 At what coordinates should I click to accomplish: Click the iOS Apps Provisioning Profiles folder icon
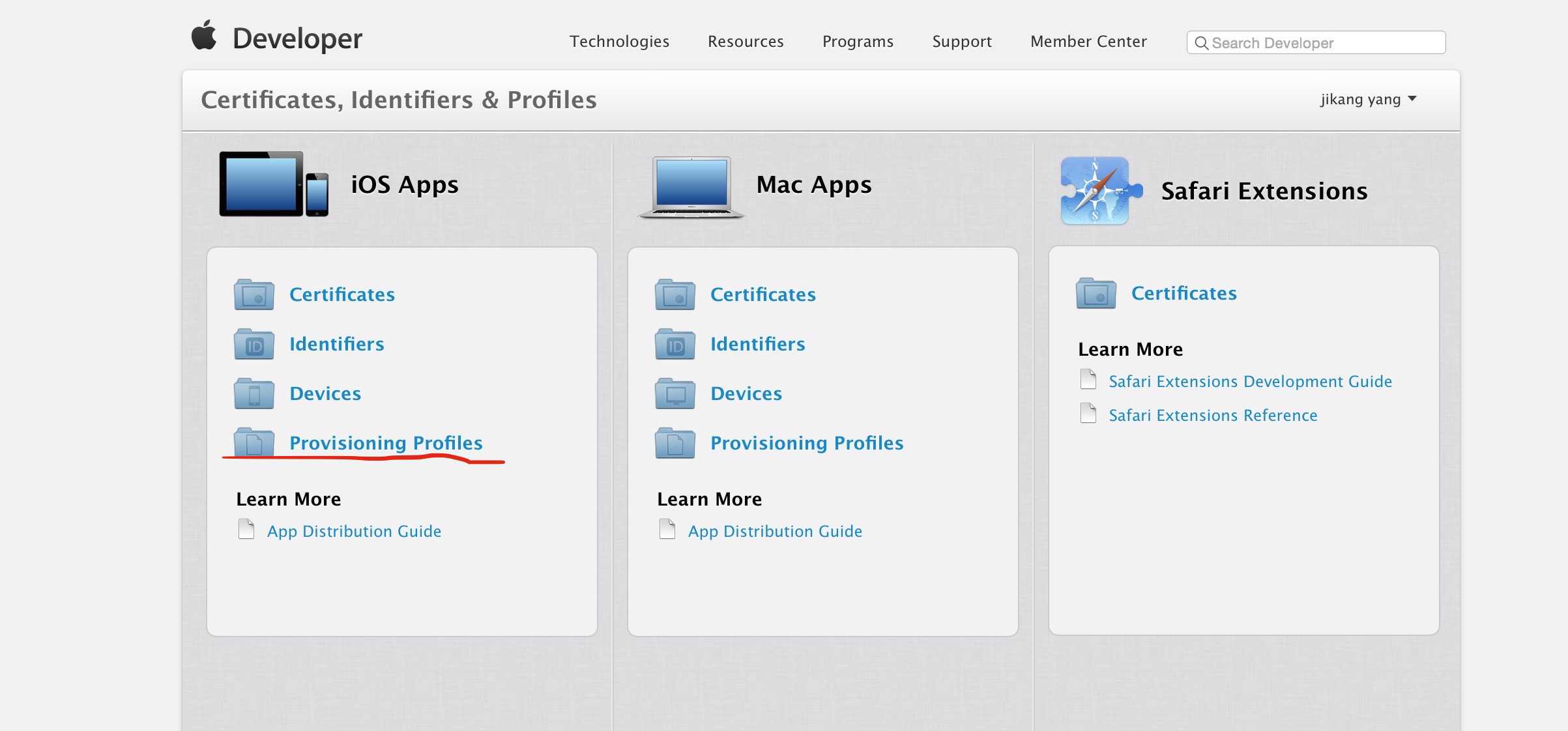tap(253, 441)
